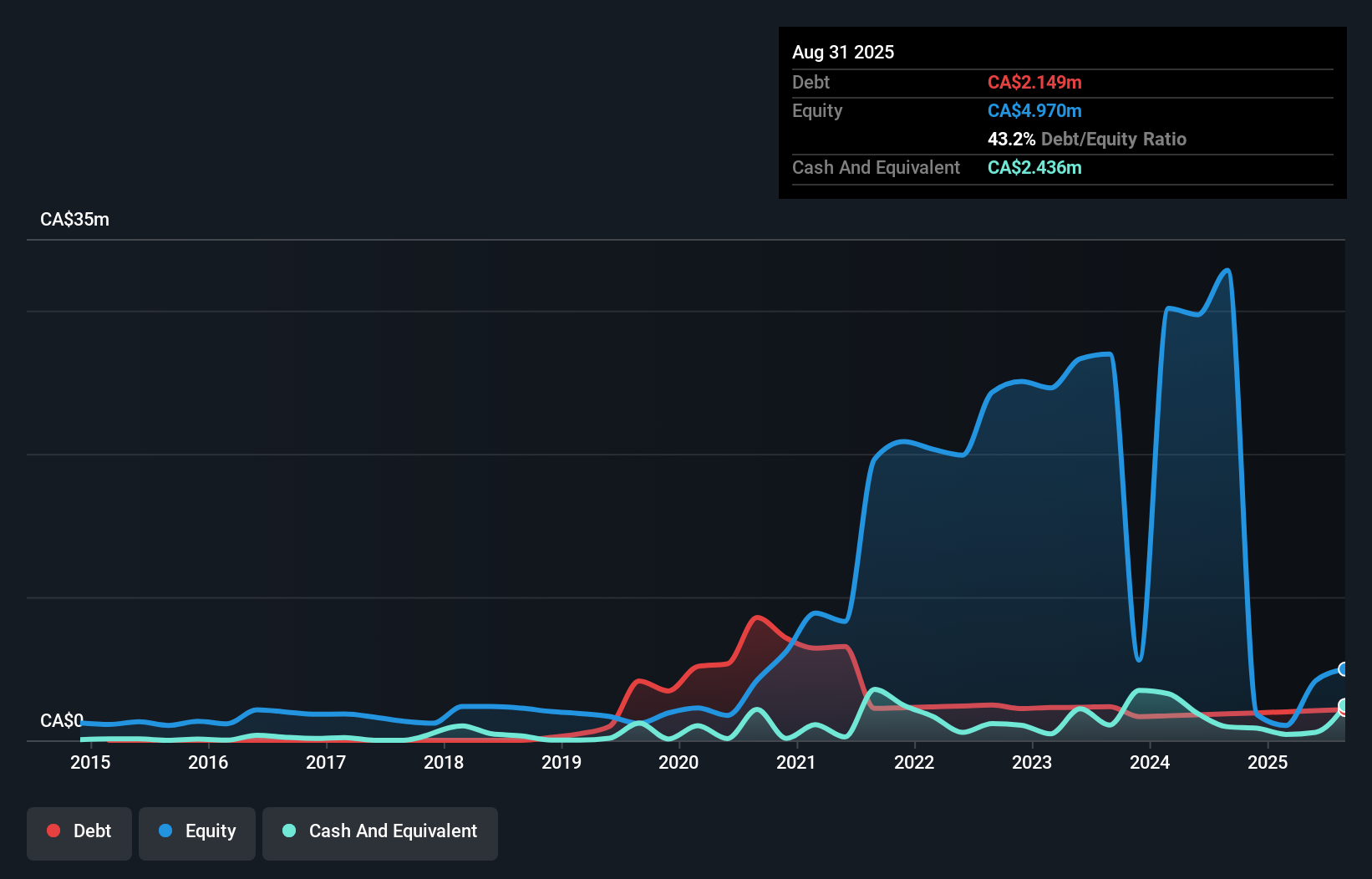Click the CA$0 y-axis label

(62, 720)
